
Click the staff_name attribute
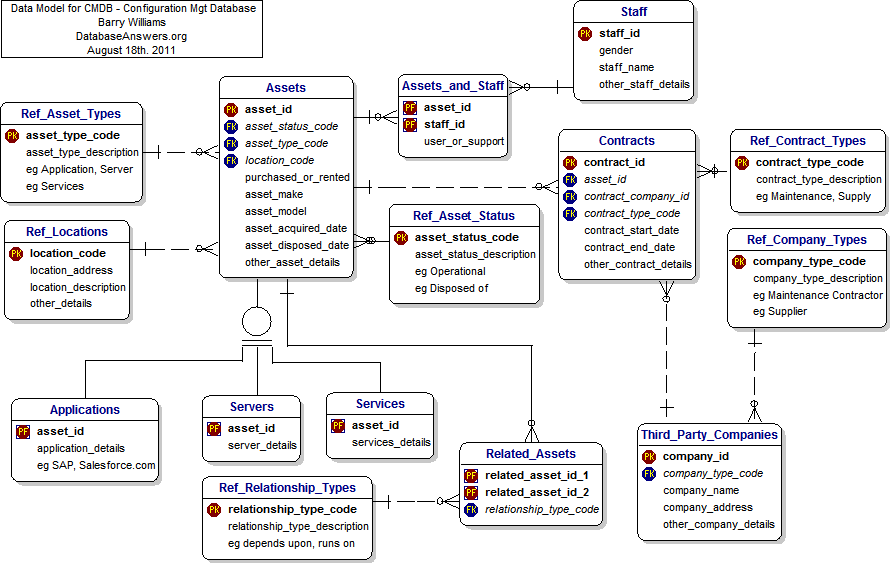pos(626,67)
